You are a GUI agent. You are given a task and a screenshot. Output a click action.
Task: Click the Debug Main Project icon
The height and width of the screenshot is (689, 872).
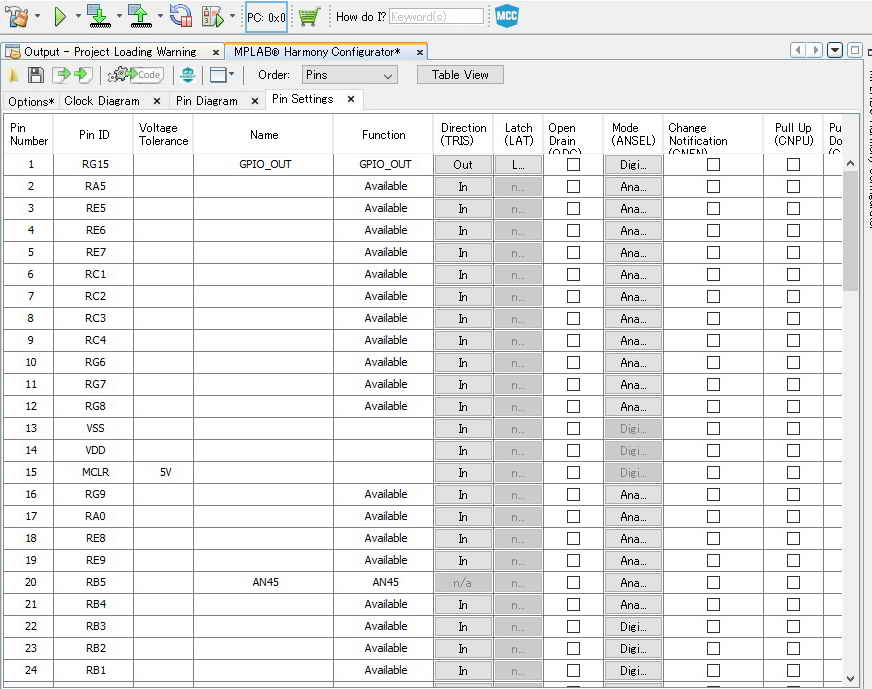click(x=212, y=17)
